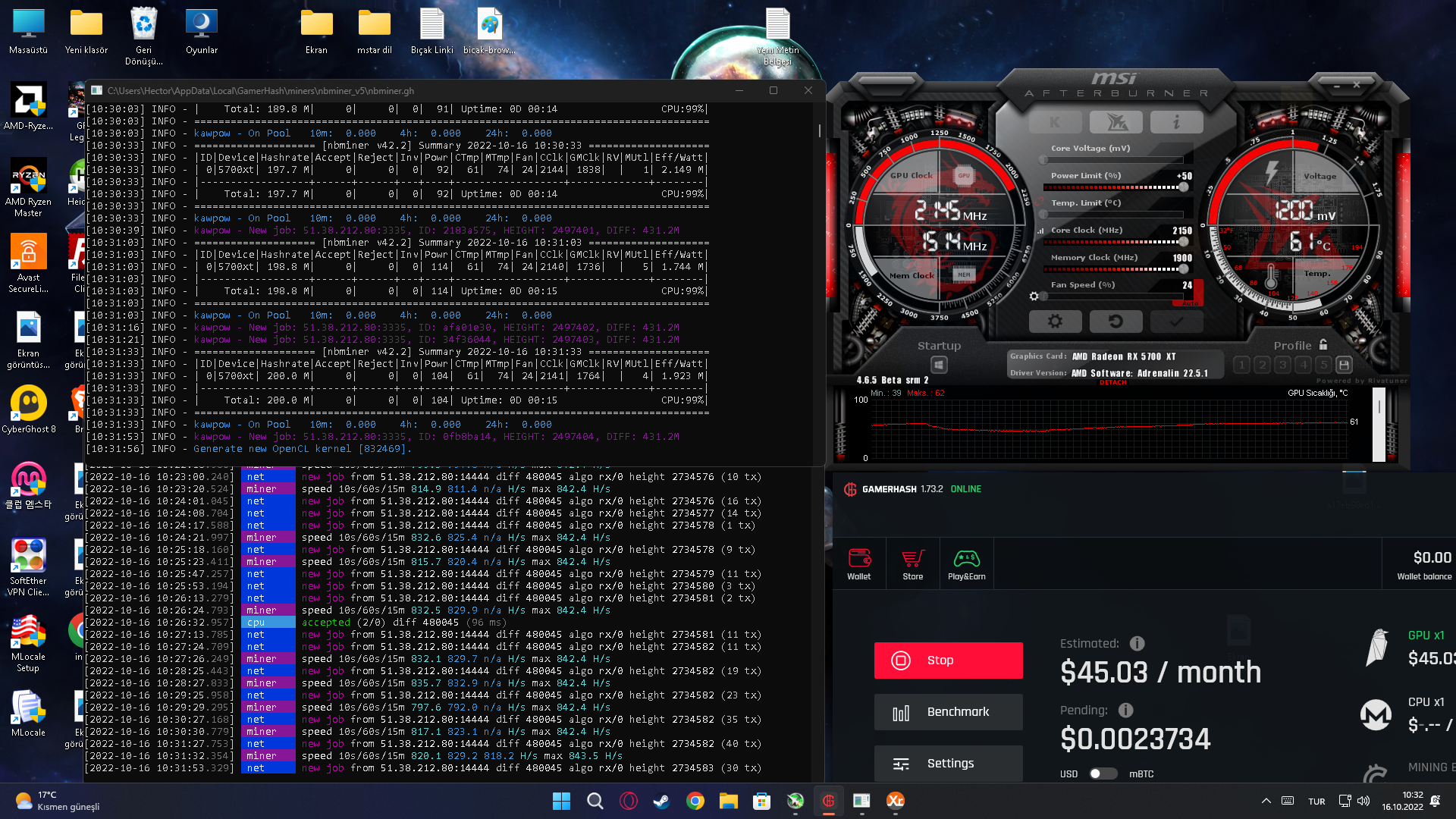Click the Benchmark button

(948, 712)
